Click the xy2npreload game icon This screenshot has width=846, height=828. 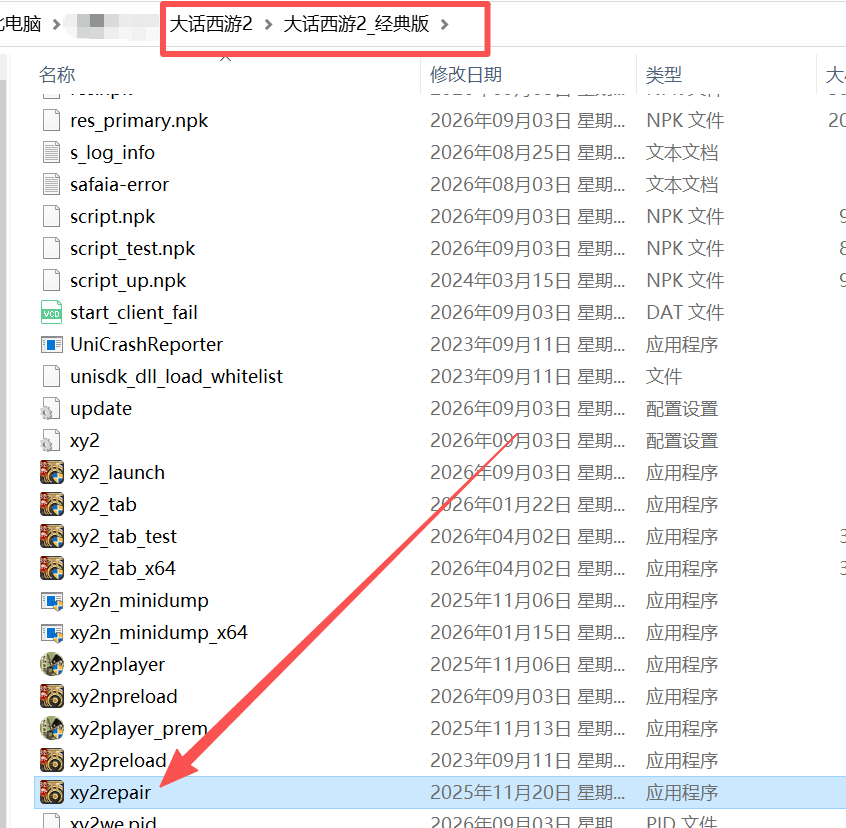[52, 696]
